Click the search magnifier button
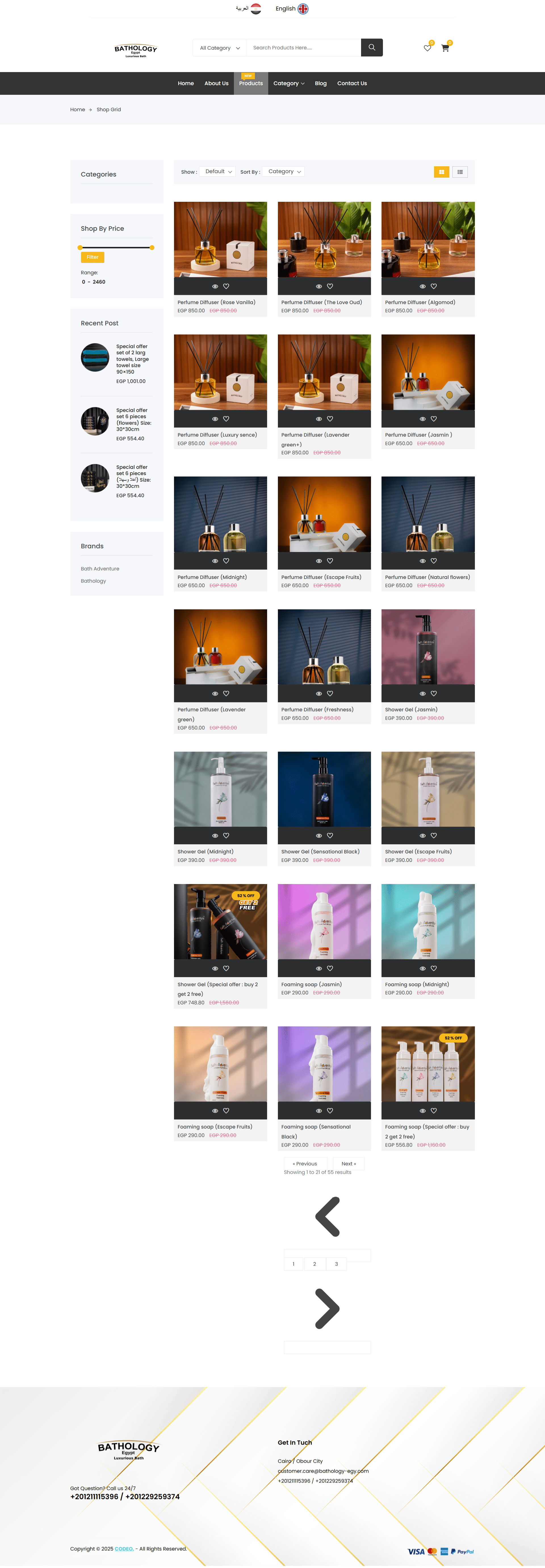 point(372,47)
